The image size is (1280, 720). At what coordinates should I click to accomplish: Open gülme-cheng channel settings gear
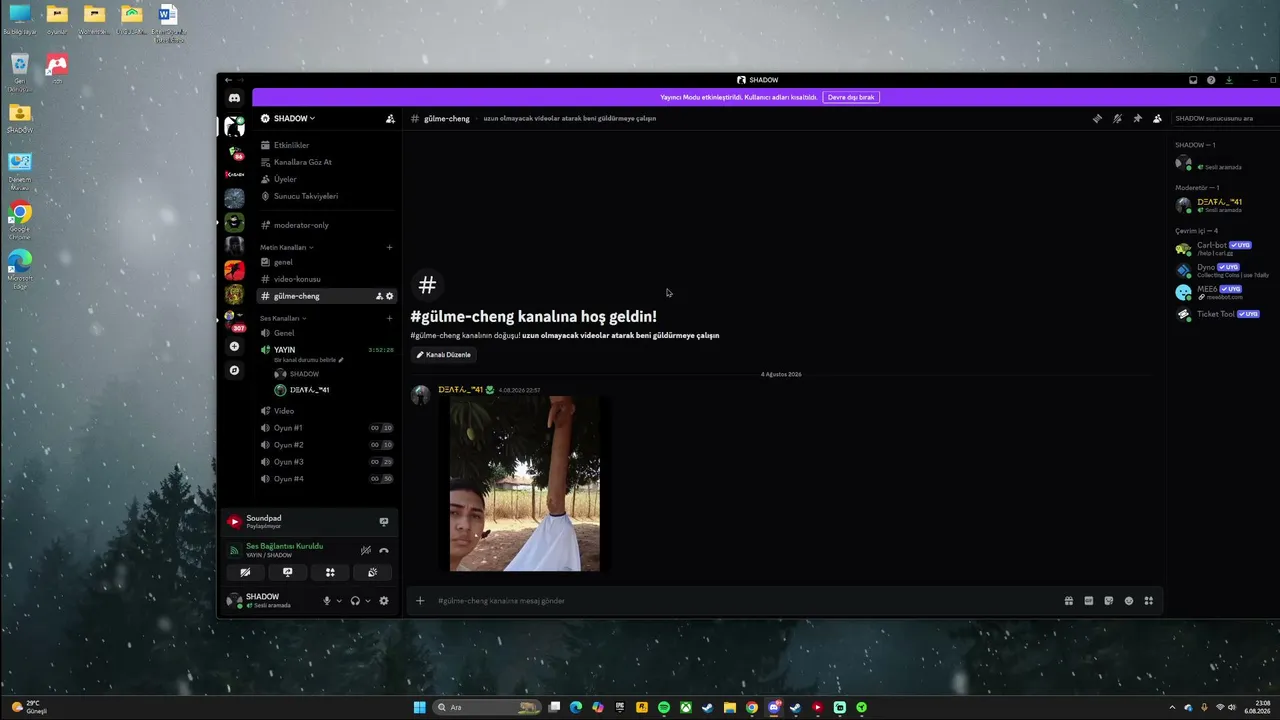(x=390, y=296)
